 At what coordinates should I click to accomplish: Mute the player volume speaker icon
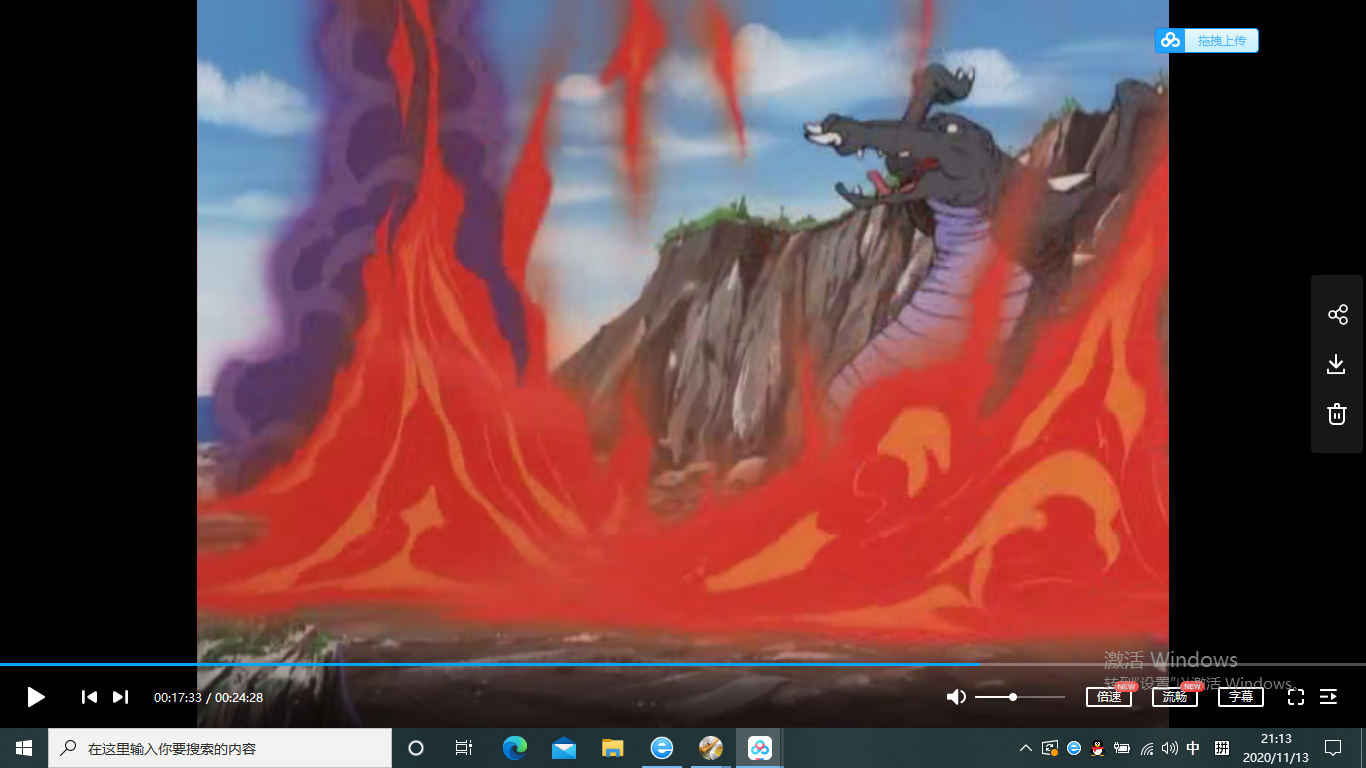pyautogui.click(x=957, y=697)
